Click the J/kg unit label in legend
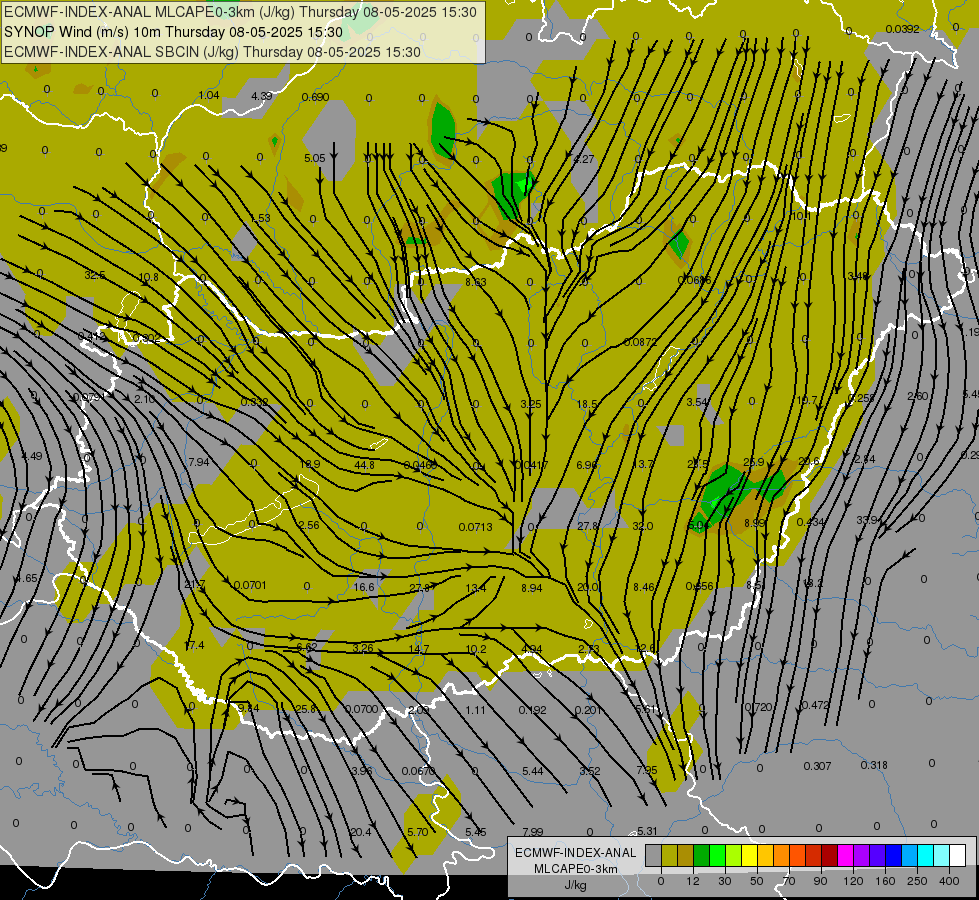Screen dimensions: 979x900 point(575,885)
